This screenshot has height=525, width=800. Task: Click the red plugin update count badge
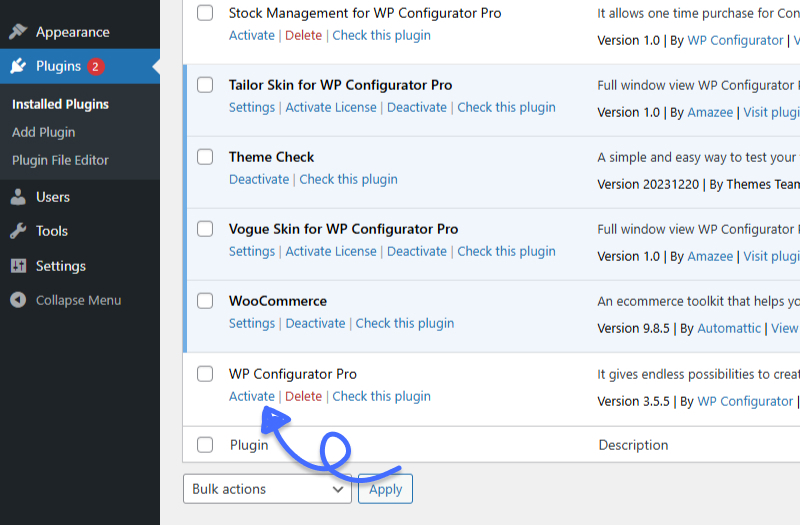(x=95, y=66)
